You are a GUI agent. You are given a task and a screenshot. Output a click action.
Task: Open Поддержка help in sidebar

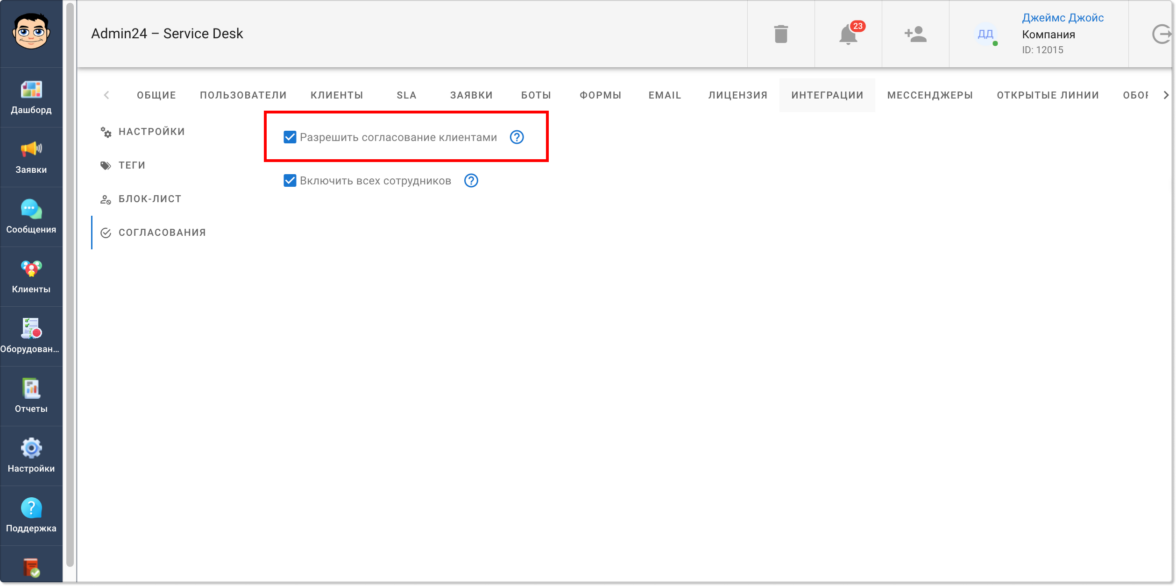[31, 515]
